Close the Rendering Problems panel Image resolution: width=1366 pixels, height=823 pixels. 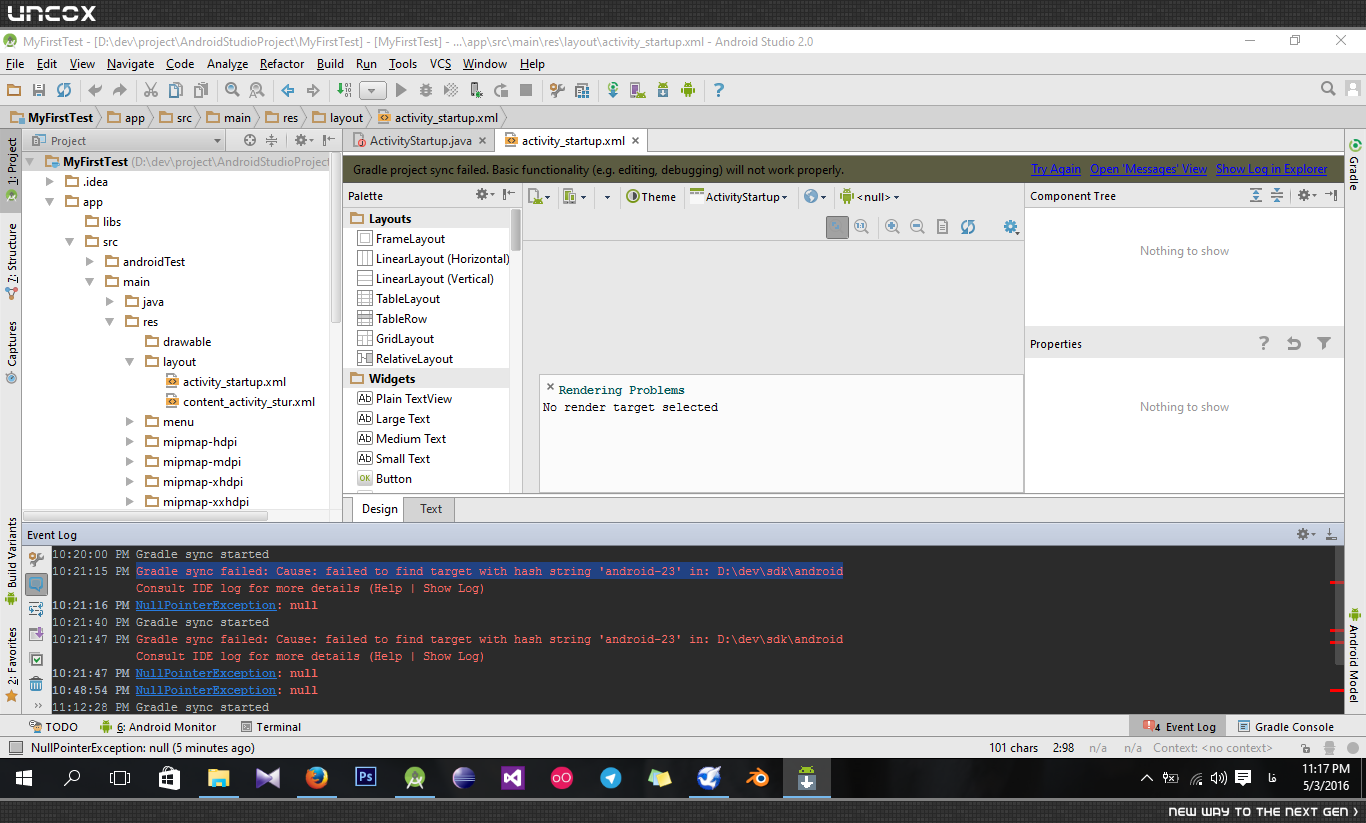(x=549, y=386)
